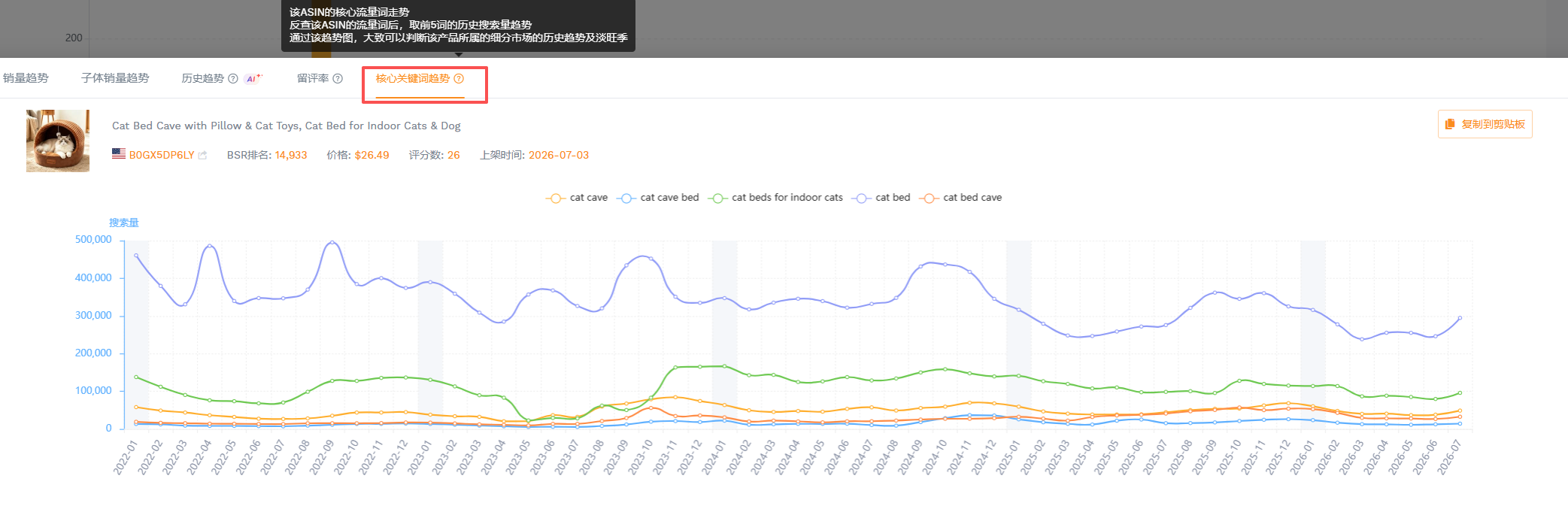Image resolution: width=1568 pixels, height=509 pixels.
Task: Open the external link icon next to ASIN
Action: coord(202,156)
